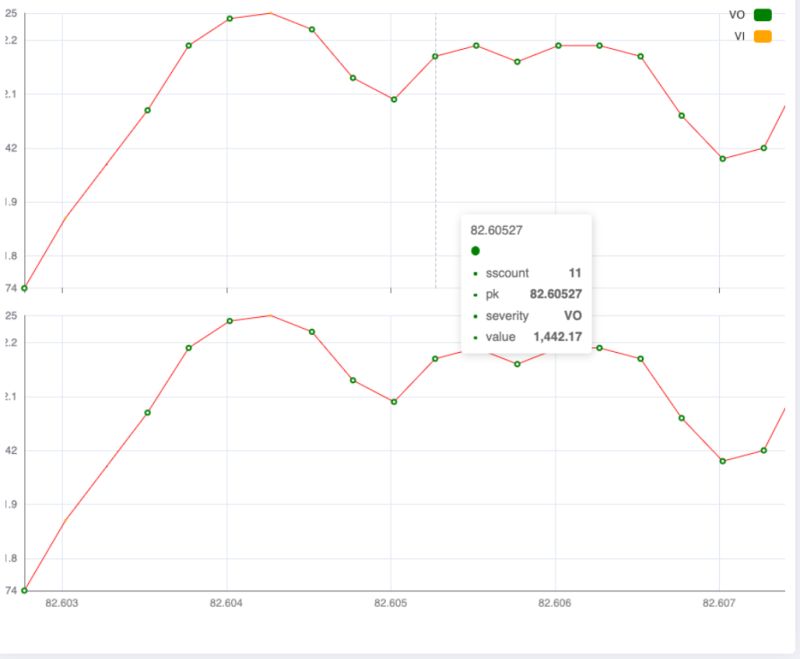Image resolution: width=800 pixels, height=659 pixels.
Task: Click the pk value 82.60527 in tooltip
Action: click(555, 294)
